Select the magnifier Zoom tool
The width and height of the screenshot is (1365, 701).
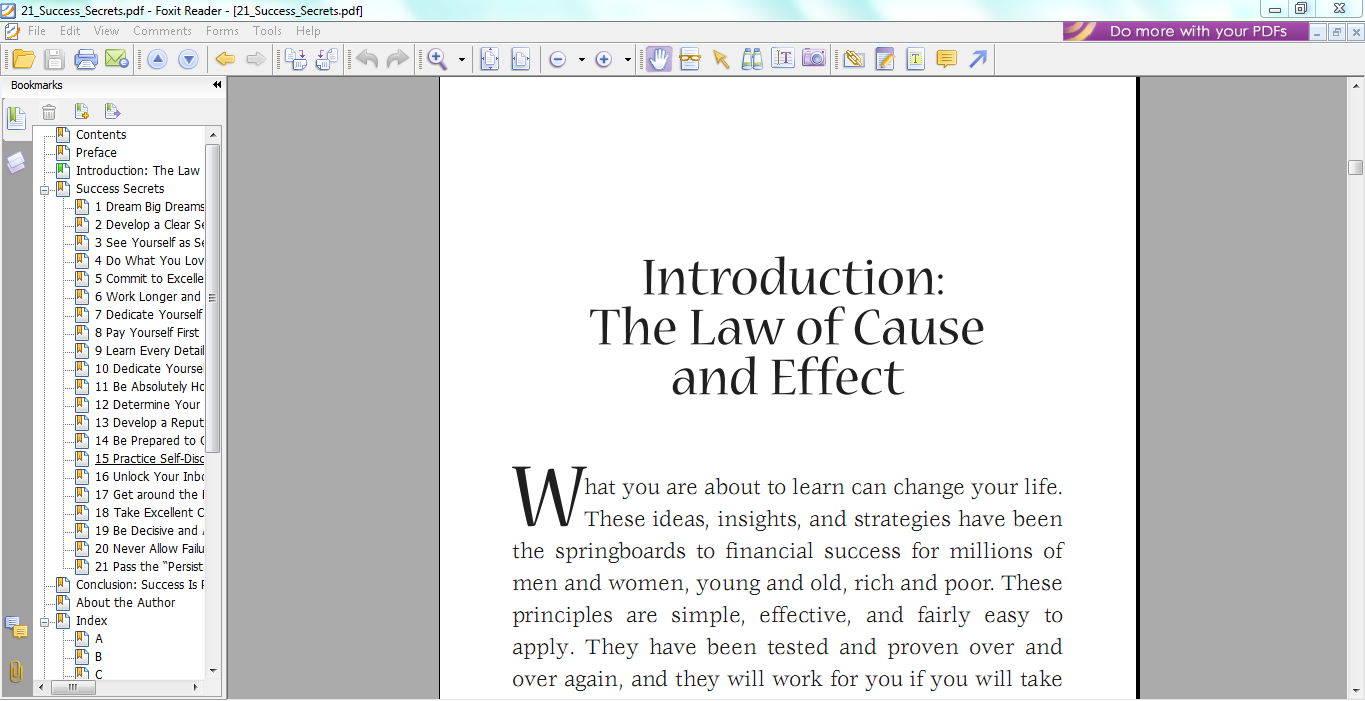(x=437, y=60)
